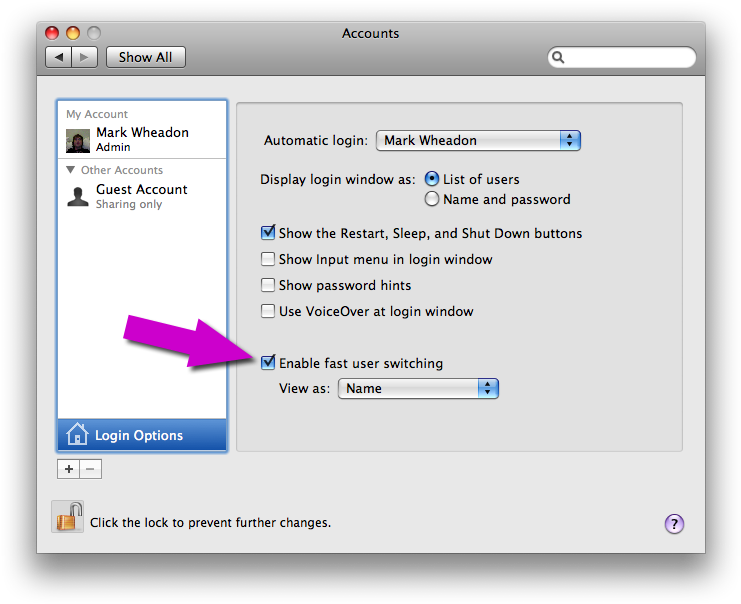Click Mark Wheadon's account picture

pos(78,141)
